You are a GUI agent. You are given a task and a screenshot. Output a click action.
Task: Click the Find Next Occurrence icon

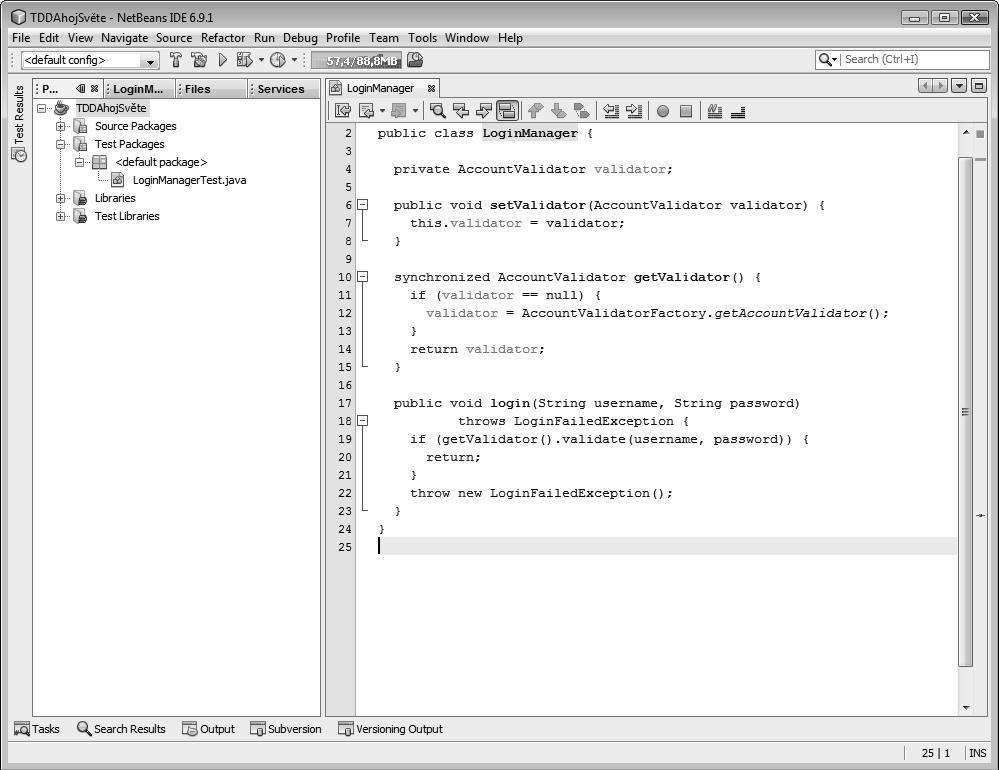click(484, 111)
